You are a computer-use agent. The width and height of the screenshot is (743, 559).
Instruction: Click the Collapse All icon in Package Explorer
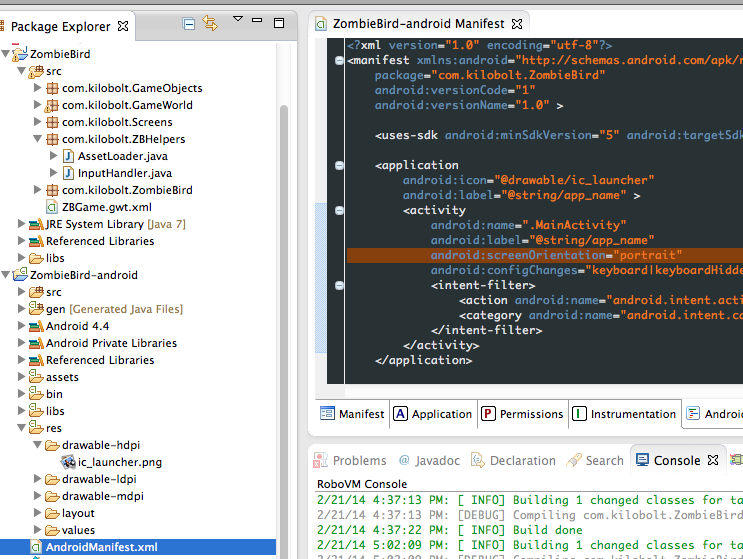[x=189, y=24]
